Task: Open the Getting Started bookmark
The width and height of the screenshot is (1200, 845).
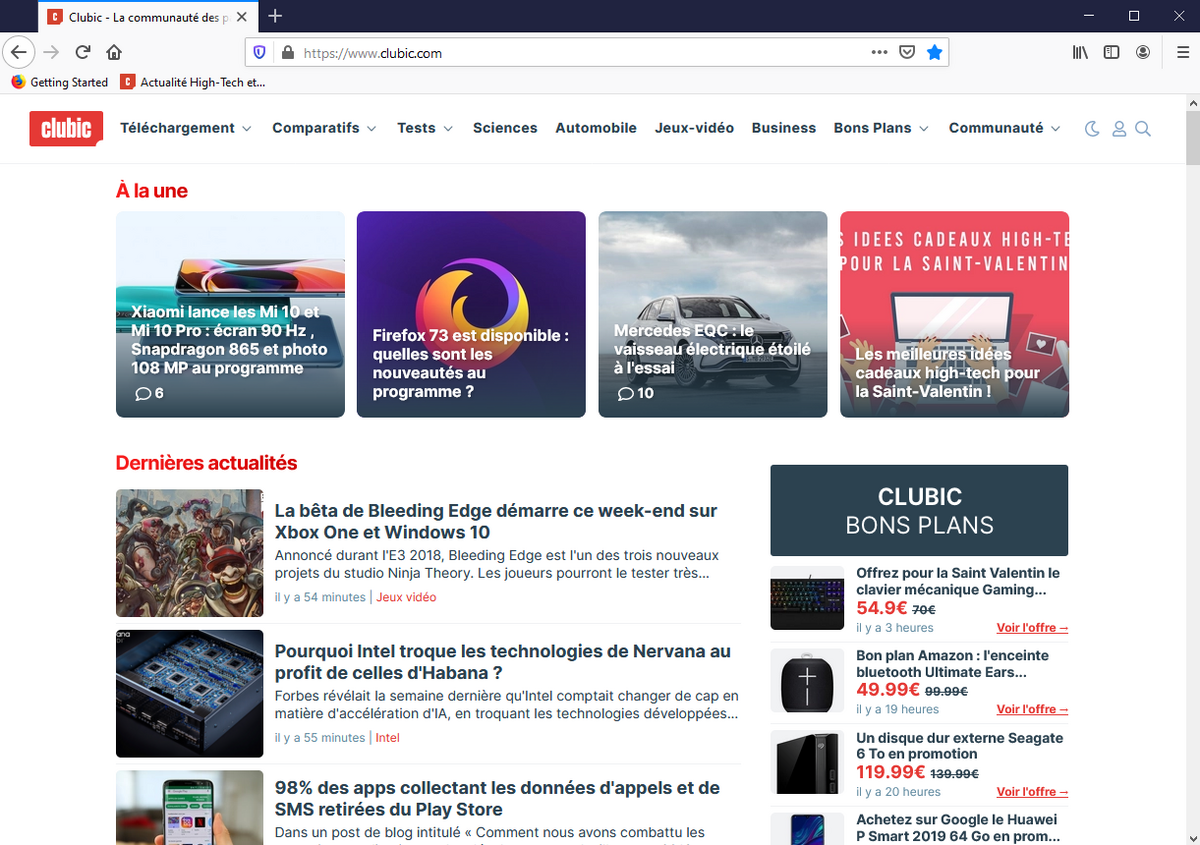Action: pos(60,82)
